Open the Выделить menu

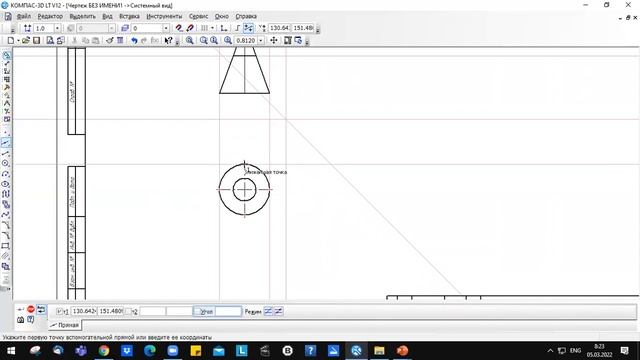pyautogui.click(x=82, y=16)
